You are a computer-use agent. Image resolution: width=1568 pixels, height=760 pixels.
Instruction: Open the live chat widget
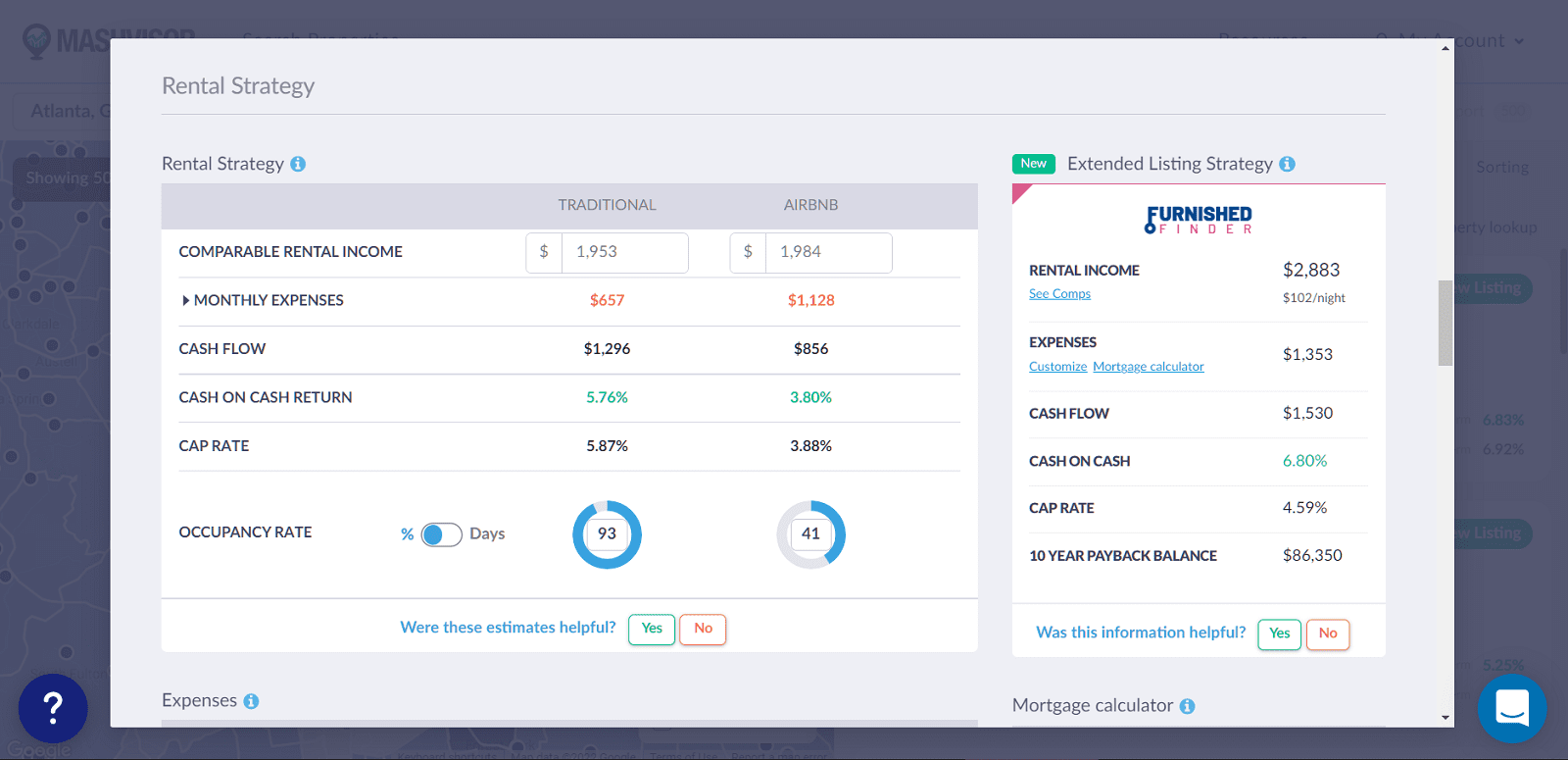pos(1512,708)
